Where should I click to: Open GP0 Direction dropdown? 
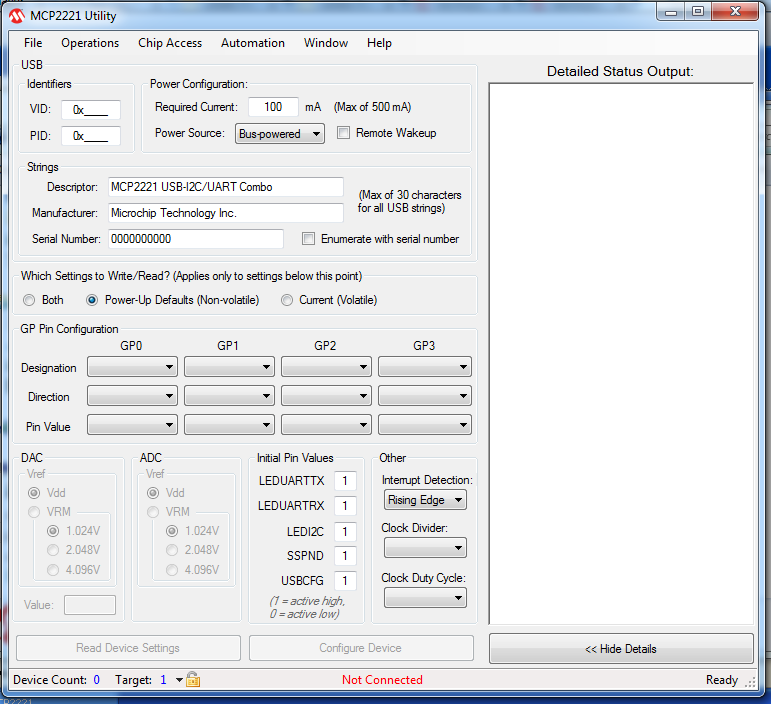tap(132, 396)
